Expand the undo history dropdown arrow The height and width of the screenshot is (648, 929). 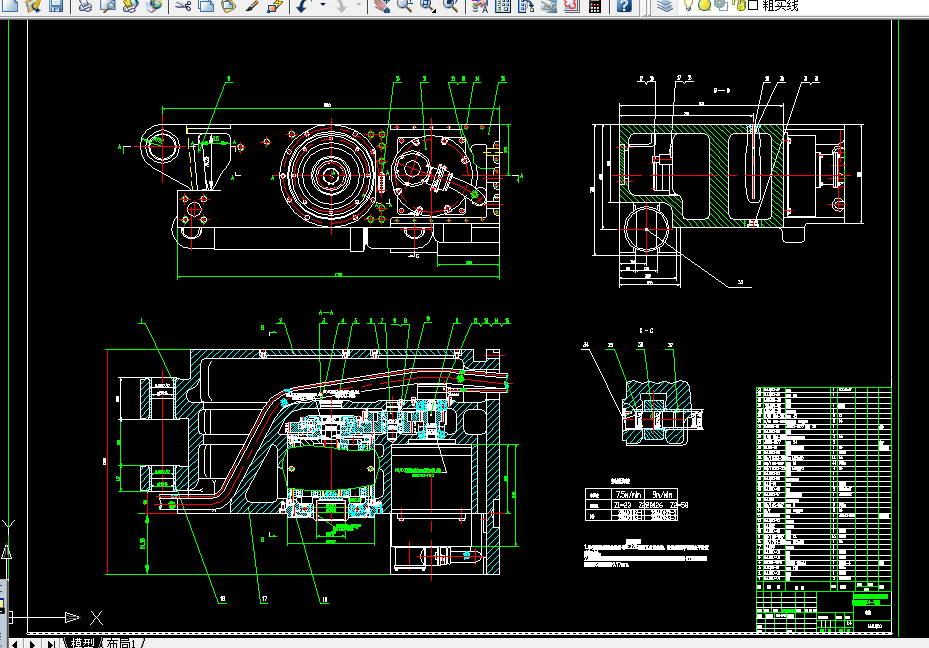tap(323, 6)
